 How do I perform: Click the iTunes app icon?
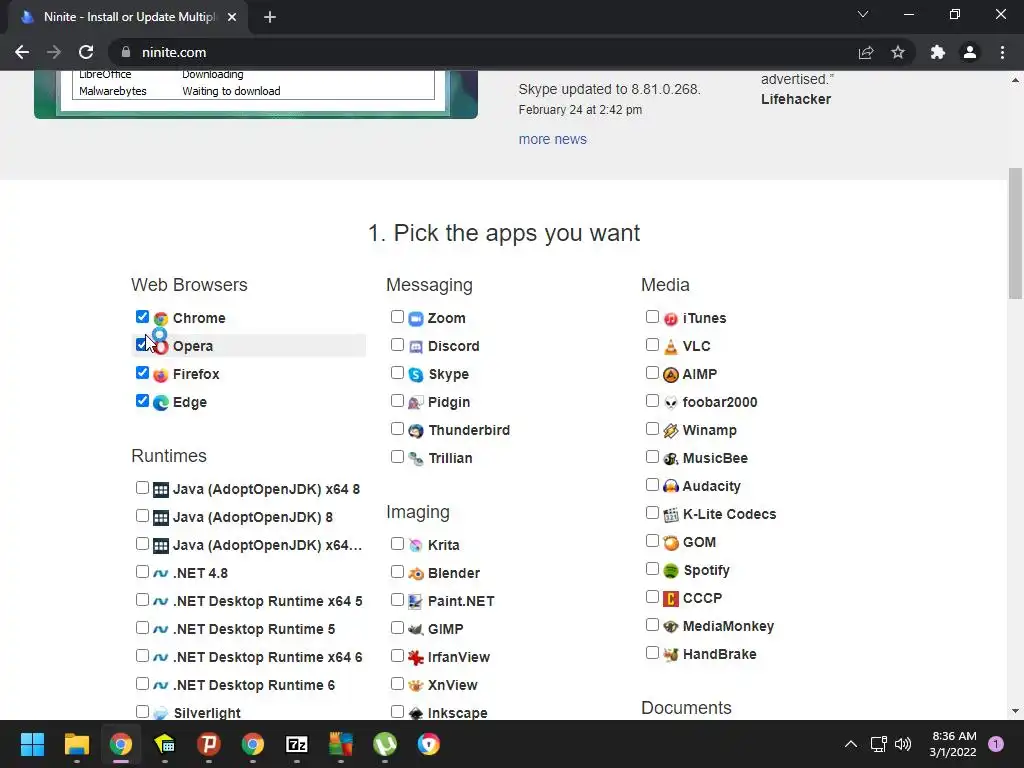[x=671, y=319]
